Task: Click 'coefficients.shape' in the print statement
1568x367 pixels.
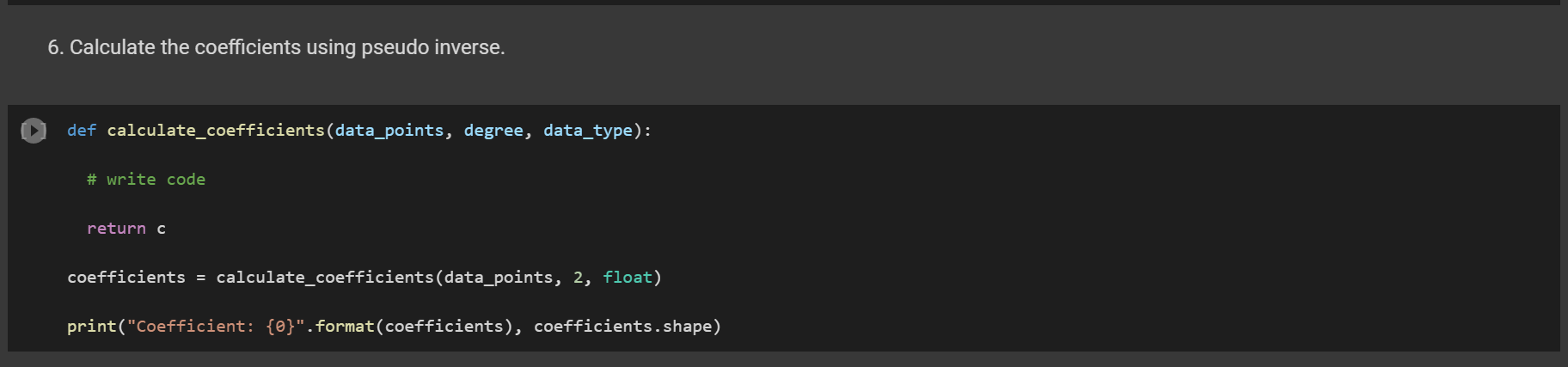Action: pos(623,327)
